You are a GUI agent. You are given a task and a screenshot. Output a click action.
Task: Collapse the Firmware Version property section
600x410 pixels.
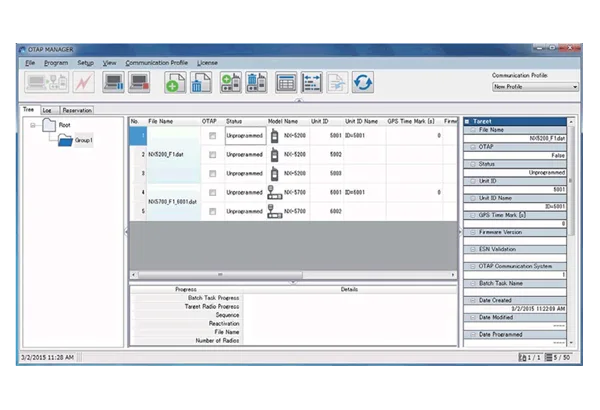click(x=473, y=232)
